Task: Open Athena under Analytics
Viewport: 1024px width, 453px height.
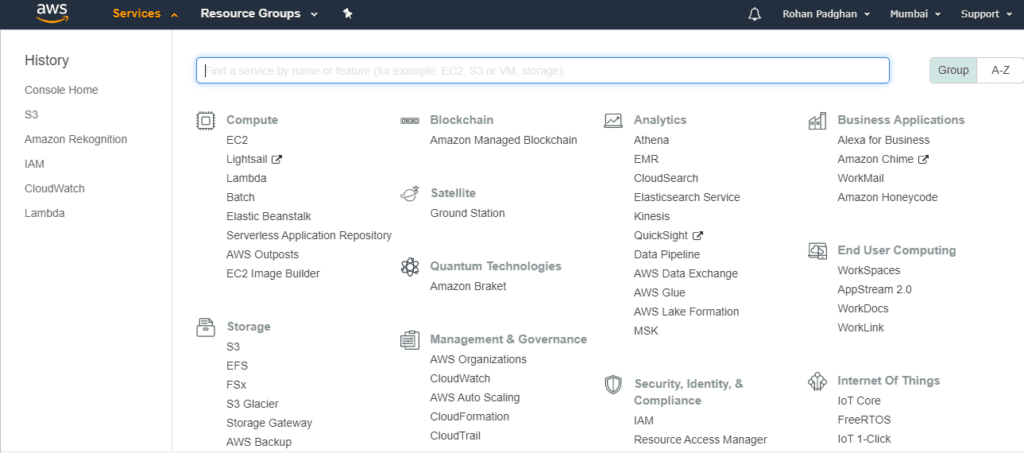Action: click(x=651, y=140)
